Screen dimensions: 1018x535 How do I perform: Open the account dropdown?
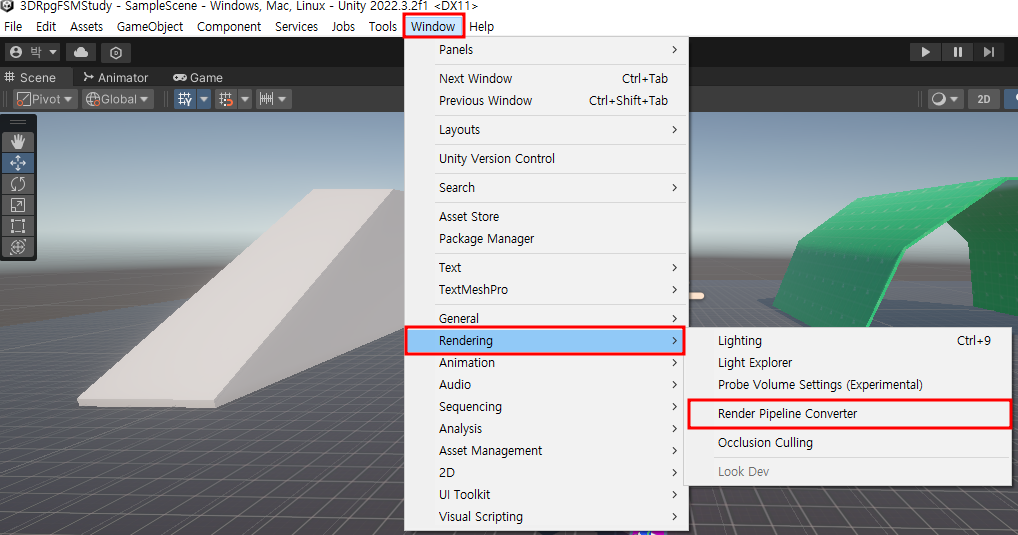[x=34, y=52]
